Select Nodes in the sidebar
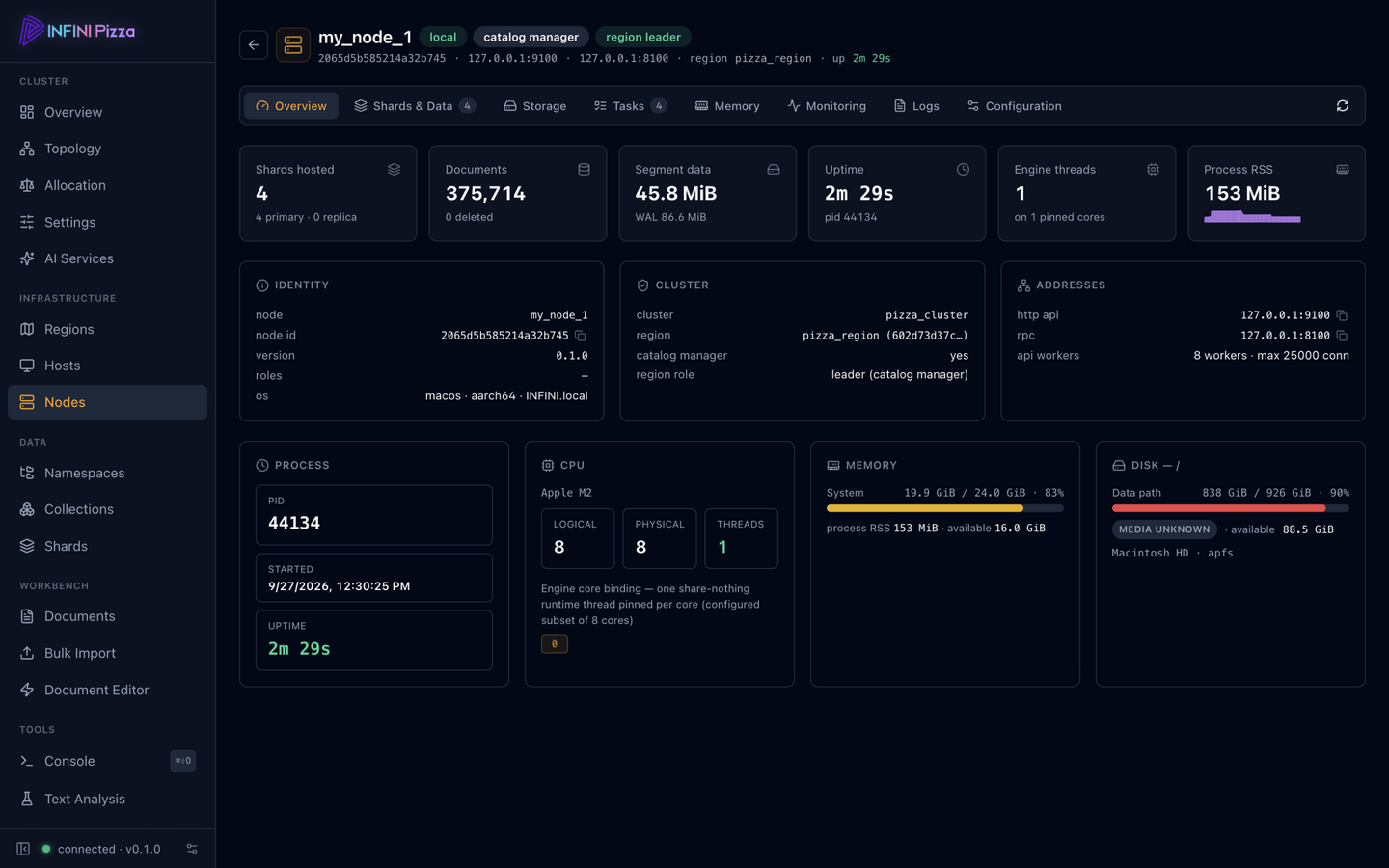Image resolution: width=1389 pixels, height=868 pixels. (107, 402)
